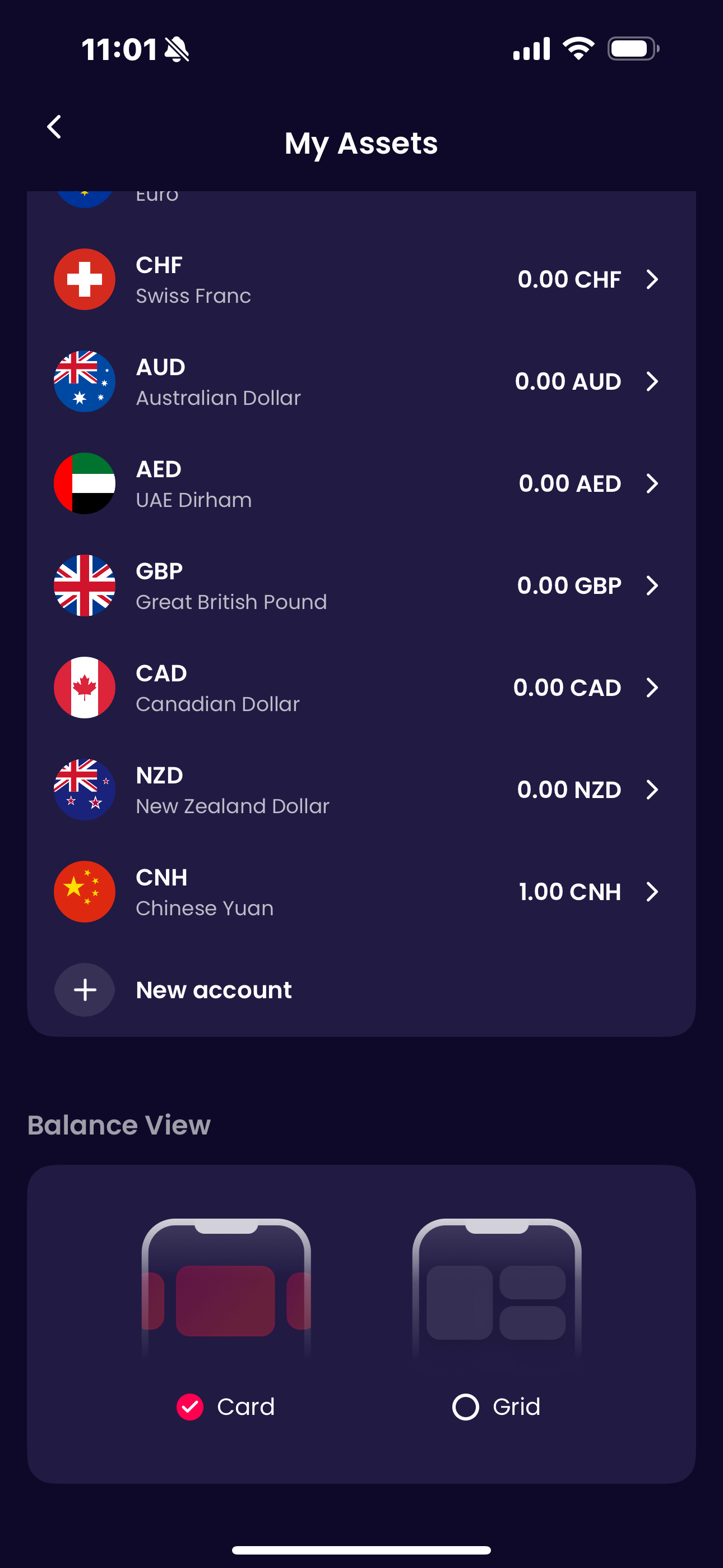The width and height of the screenshot is (723, 1568).
Task: Tap the Australian flag icon
Action: coord(85,382)
